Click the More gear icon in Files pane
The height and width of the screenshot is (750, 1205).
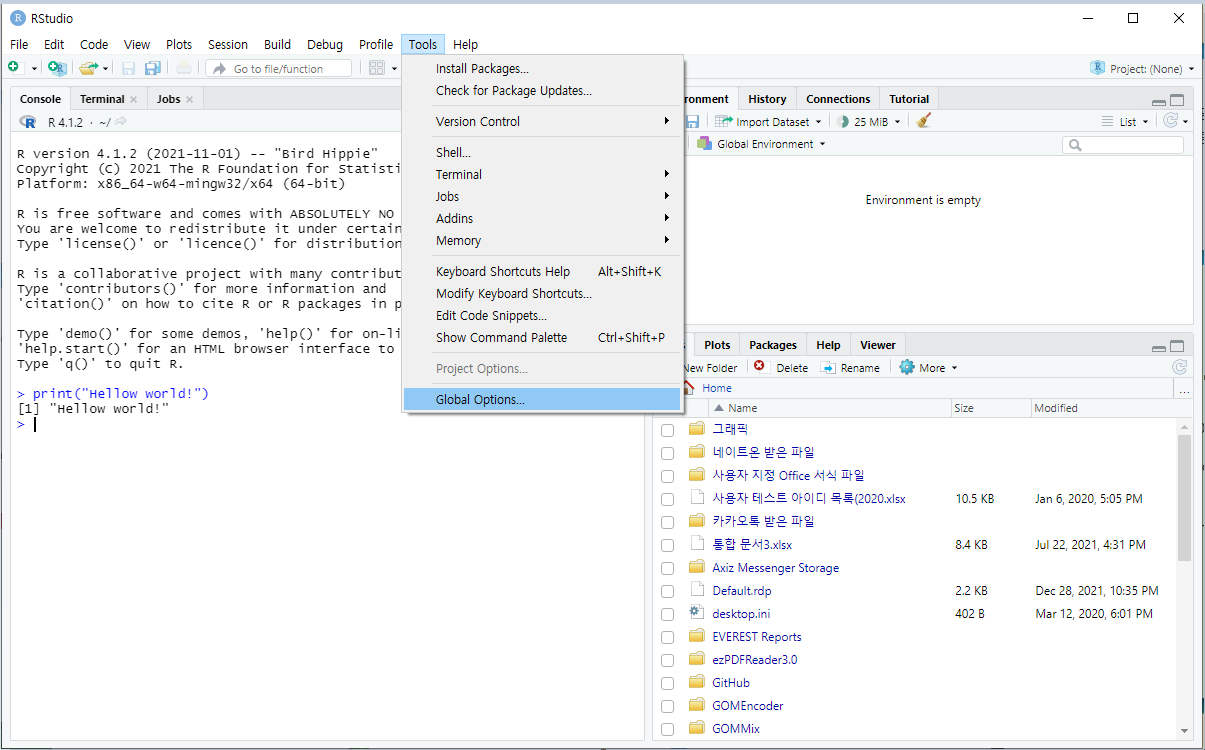click(907, 367)
